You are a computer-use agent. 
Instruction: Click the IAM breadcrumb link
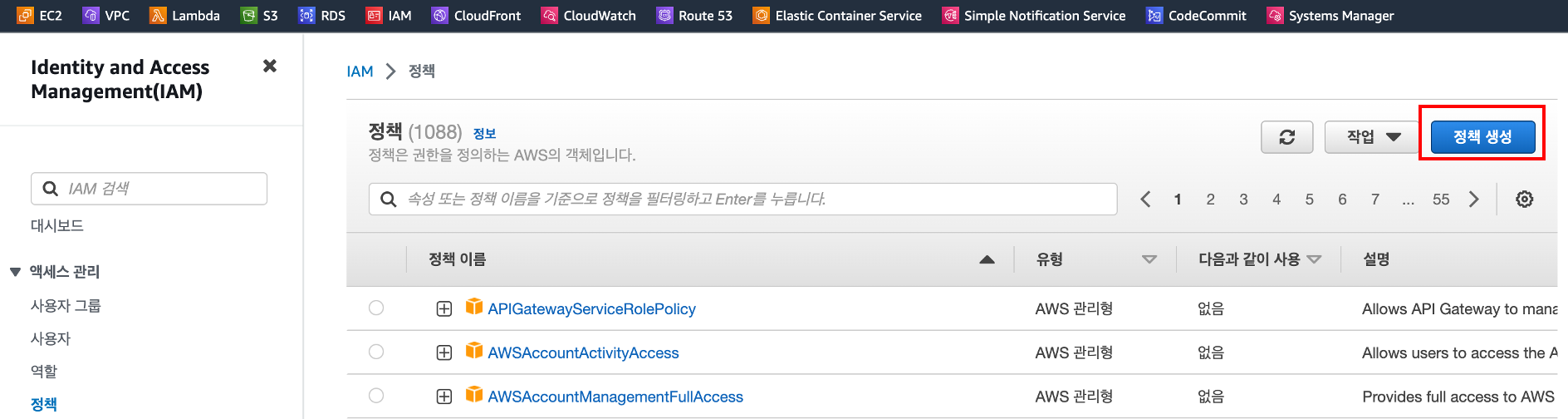(360, 71)
